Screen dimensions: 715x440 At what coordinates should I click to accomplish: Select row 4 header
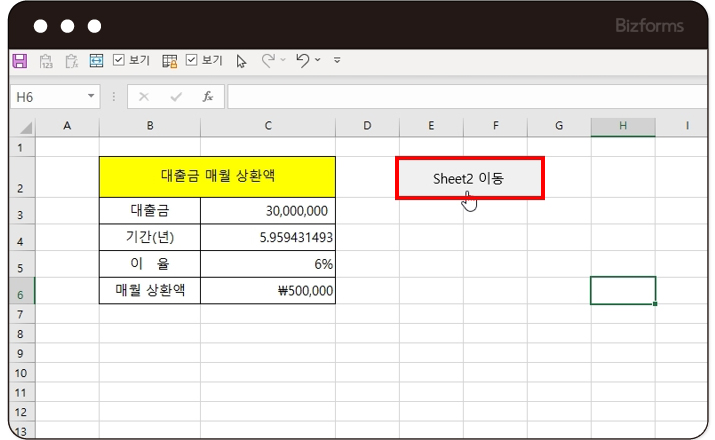pyautogui.click(x=22, y=237)
